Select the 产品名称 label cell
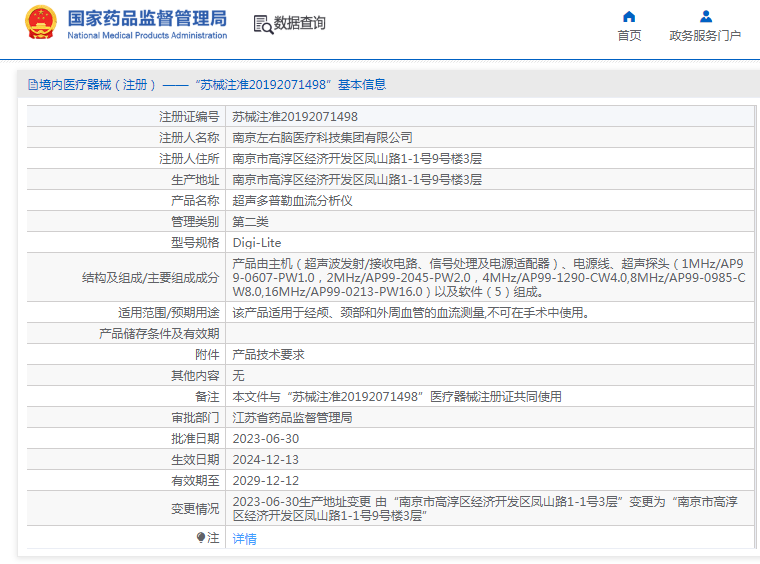 point(127,201)
